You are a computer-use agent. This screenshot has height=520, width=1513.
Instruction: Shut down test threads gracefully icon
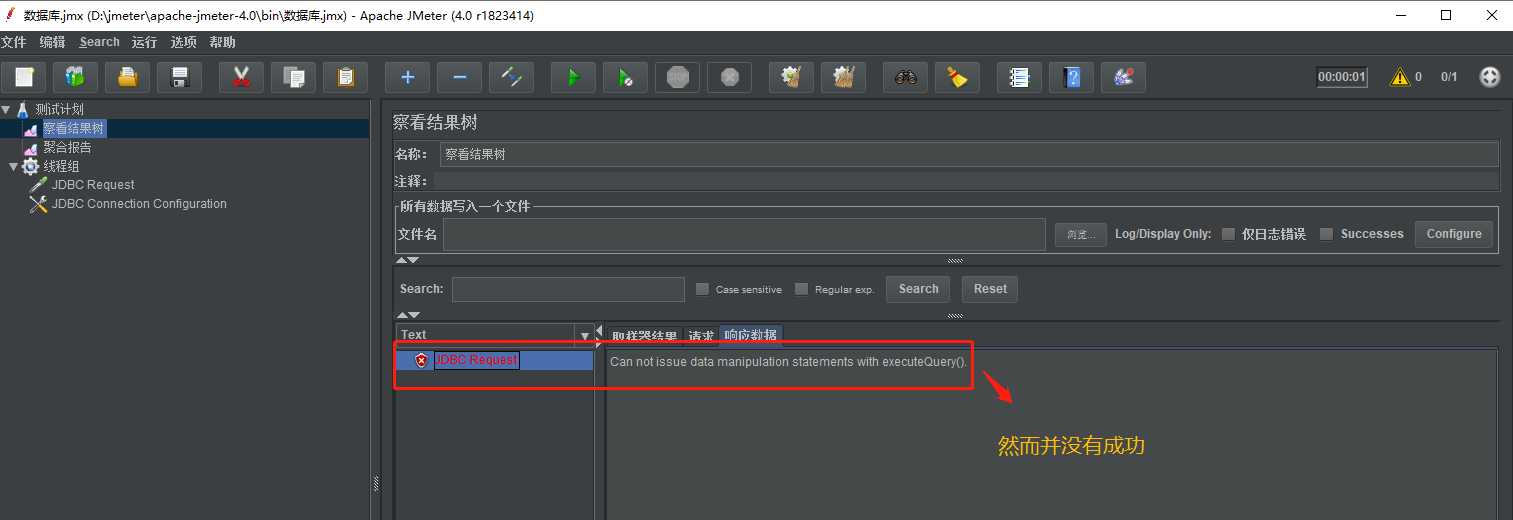(x=729, y=77)
